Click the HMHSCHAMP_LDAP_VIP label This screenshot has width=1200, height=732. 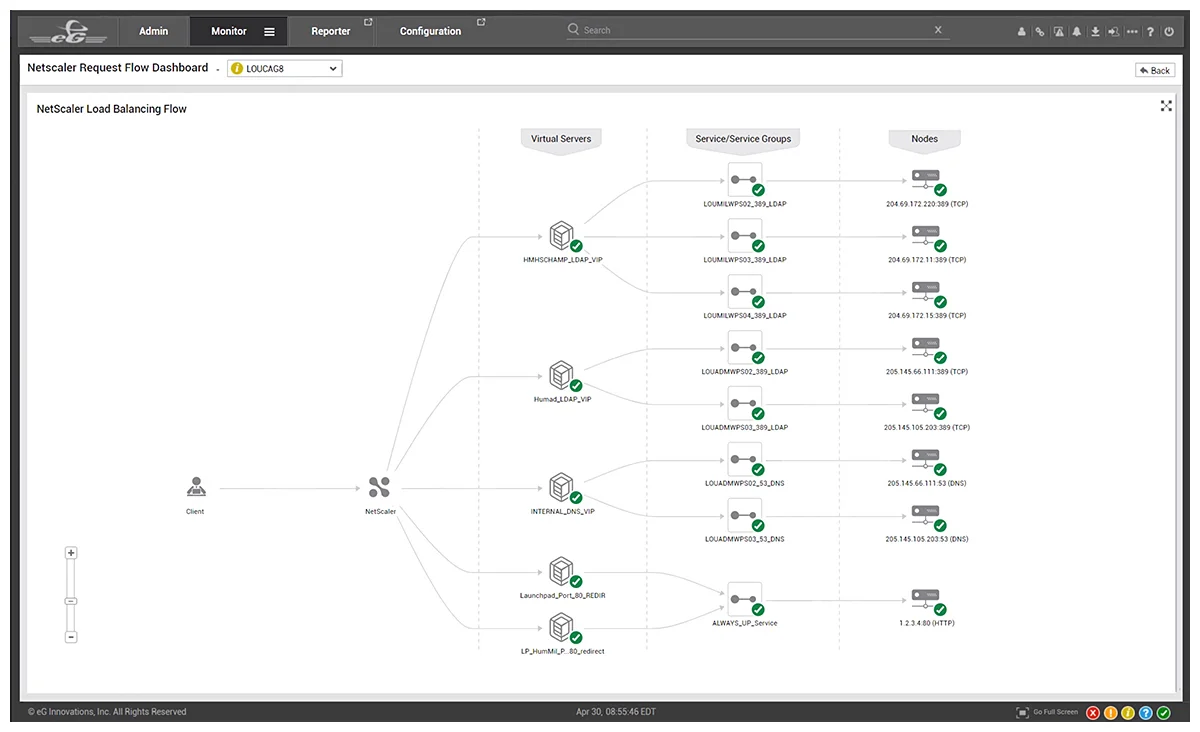coord(563,260)
